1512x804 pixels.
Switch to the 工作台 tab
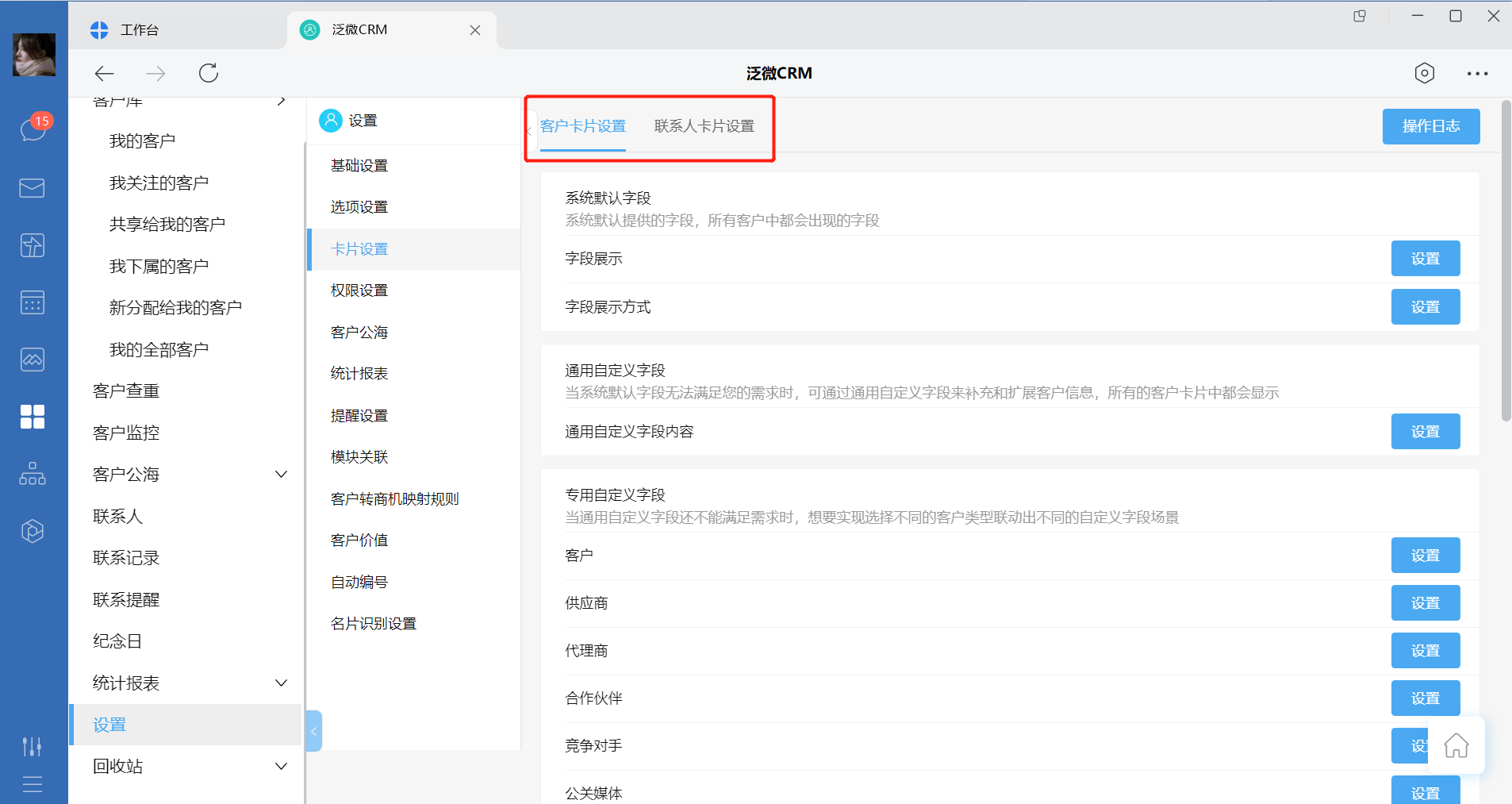click(x=140, y=29)
